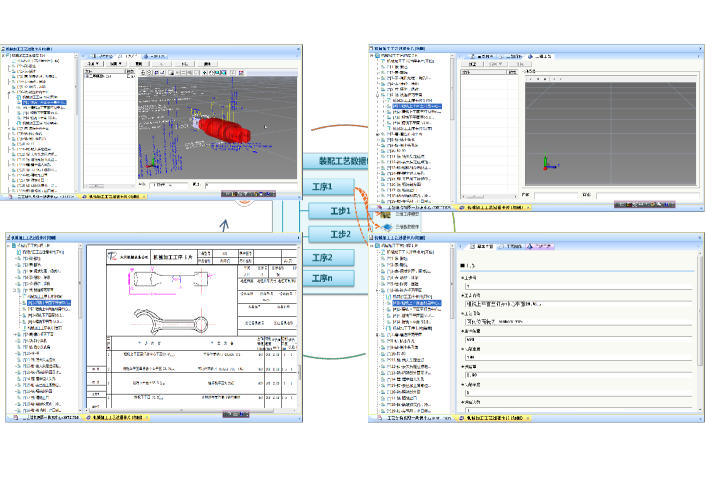Click the yellow 3D process model icon beside 工步1

(x=385, y=215)
